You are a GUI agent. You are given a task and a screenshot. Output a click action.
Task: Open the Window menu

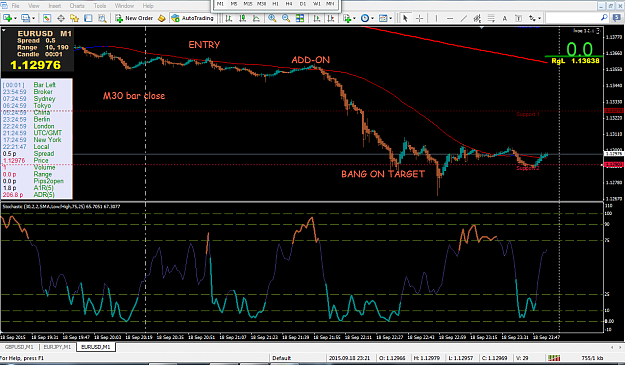pos(124,6)
